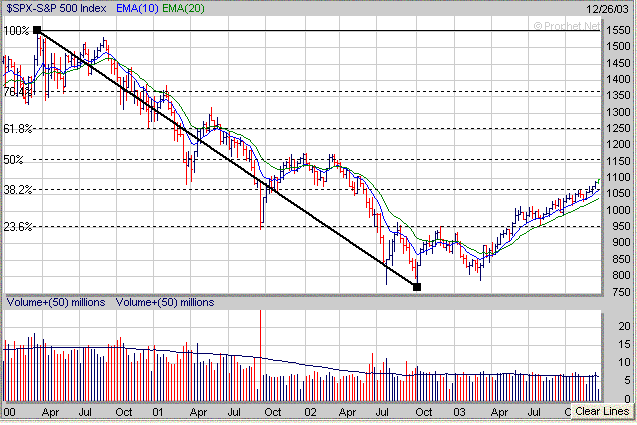This screenshot has height=425, width=637.
Task: Click the 12/26/03 date in the corner
Action: pyautogui.click(x=612, y=8)
